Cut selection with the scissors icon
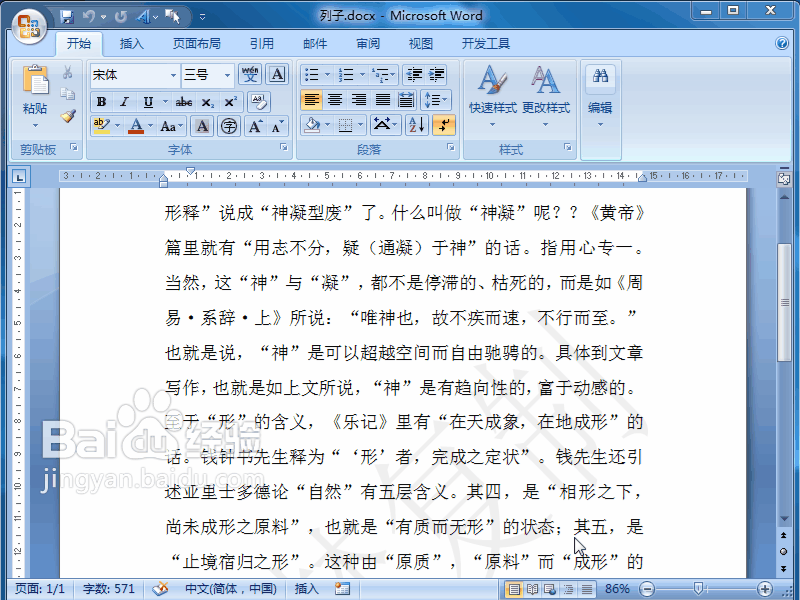The height and width of the screenshot is (600, 800). pos(67,72)
